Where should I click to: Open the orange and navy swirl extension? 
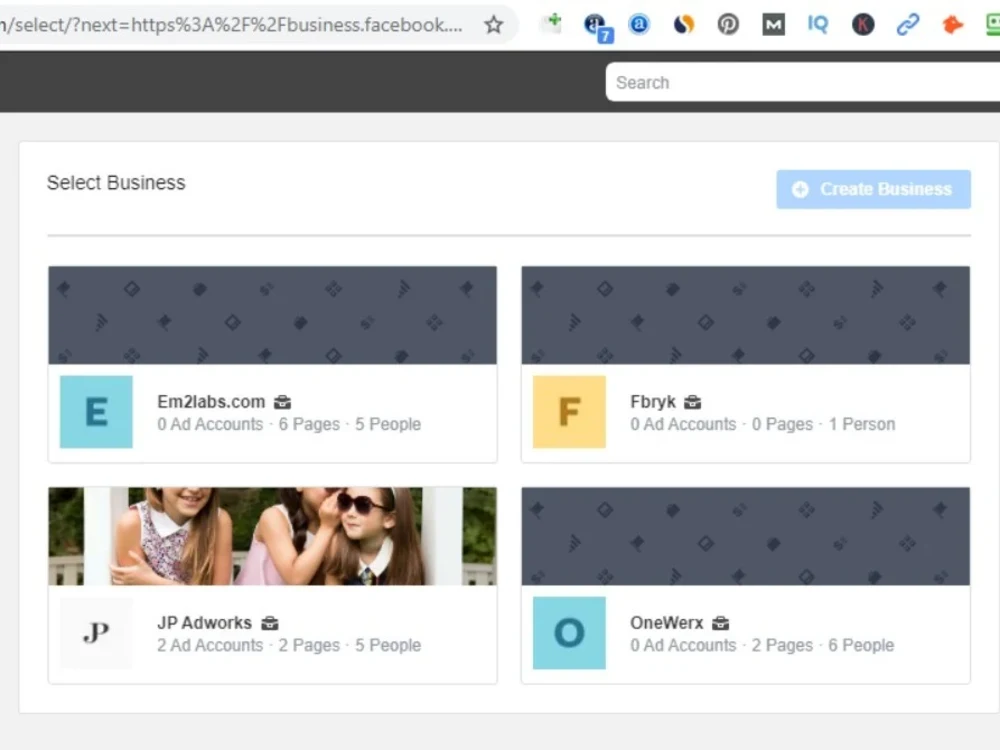tap(684, 25)
